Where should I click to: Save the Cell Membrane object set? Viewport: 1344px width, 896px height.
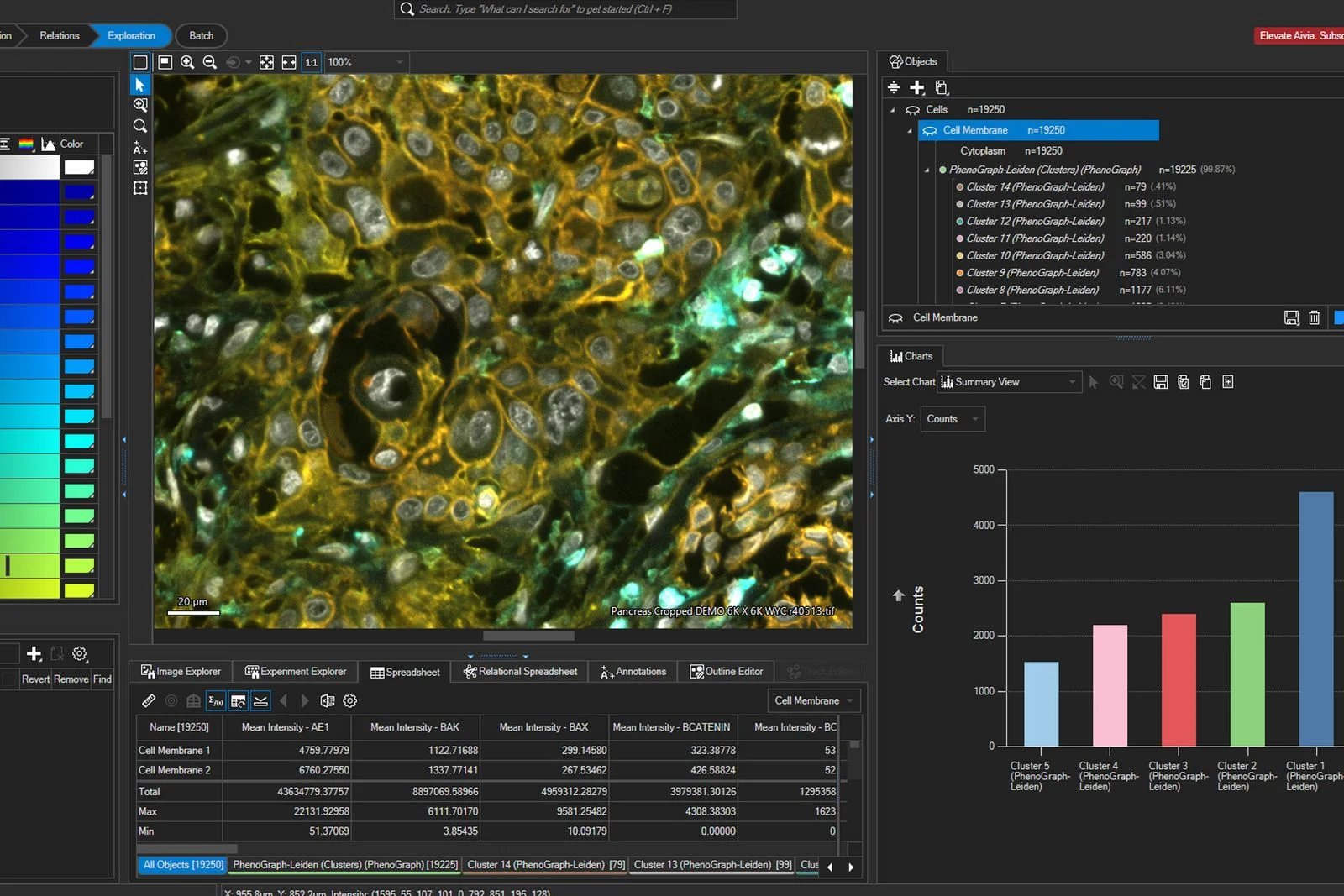(1292, 317)
